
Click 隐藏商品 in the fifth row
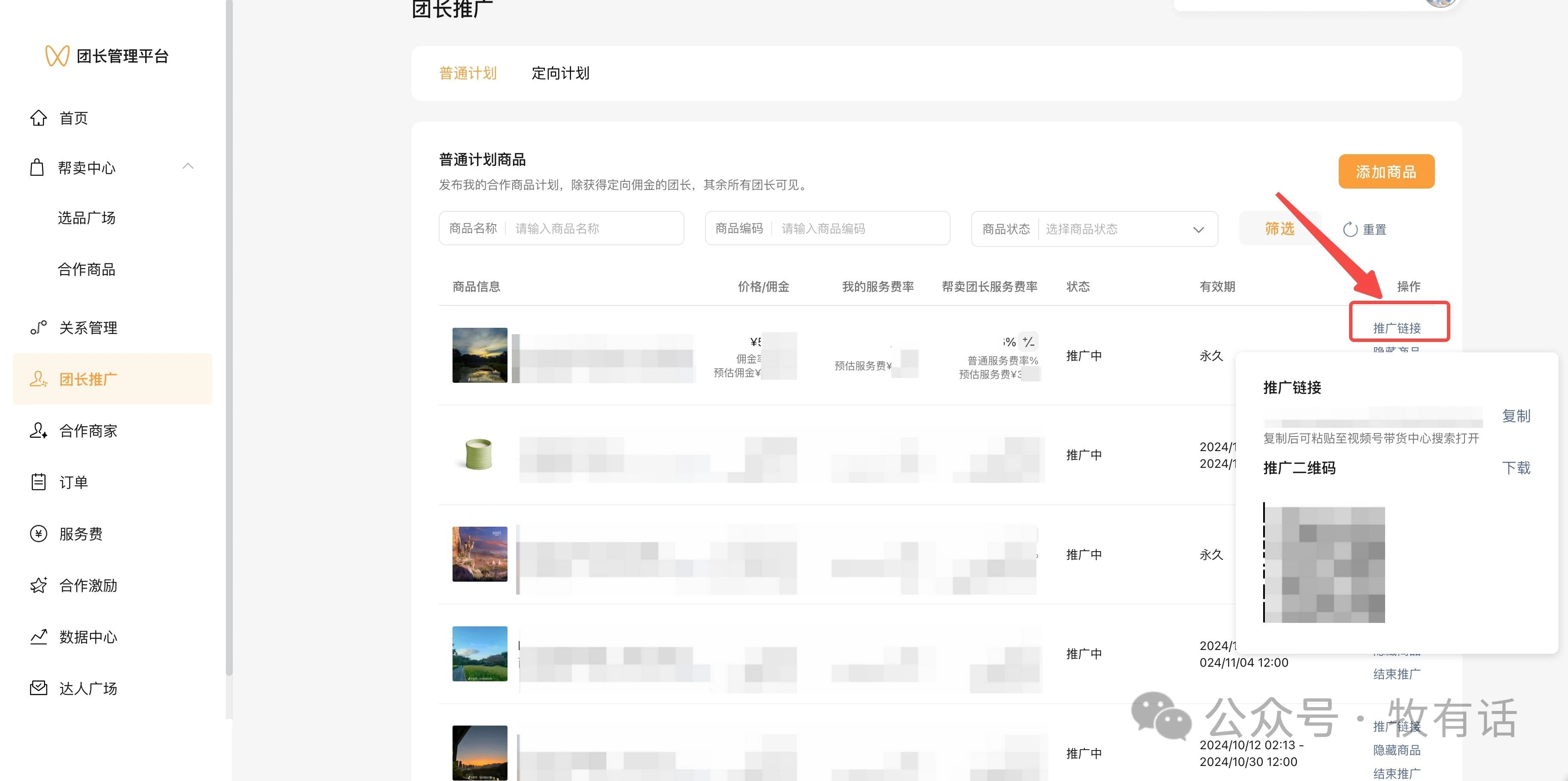coord(1397,750)
